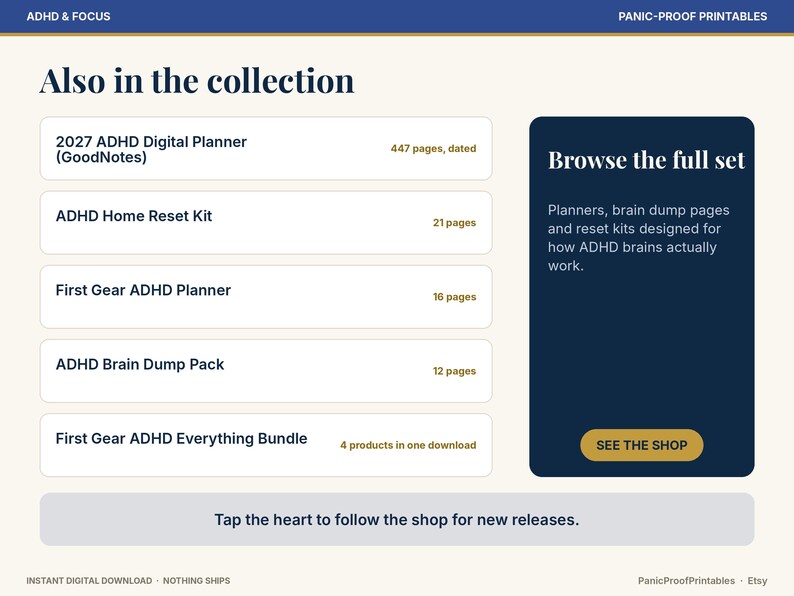Viewport: 794px width, 596px height.
Task: Select the ADHD Home Reset Kit title
Action: coord(134,216)
